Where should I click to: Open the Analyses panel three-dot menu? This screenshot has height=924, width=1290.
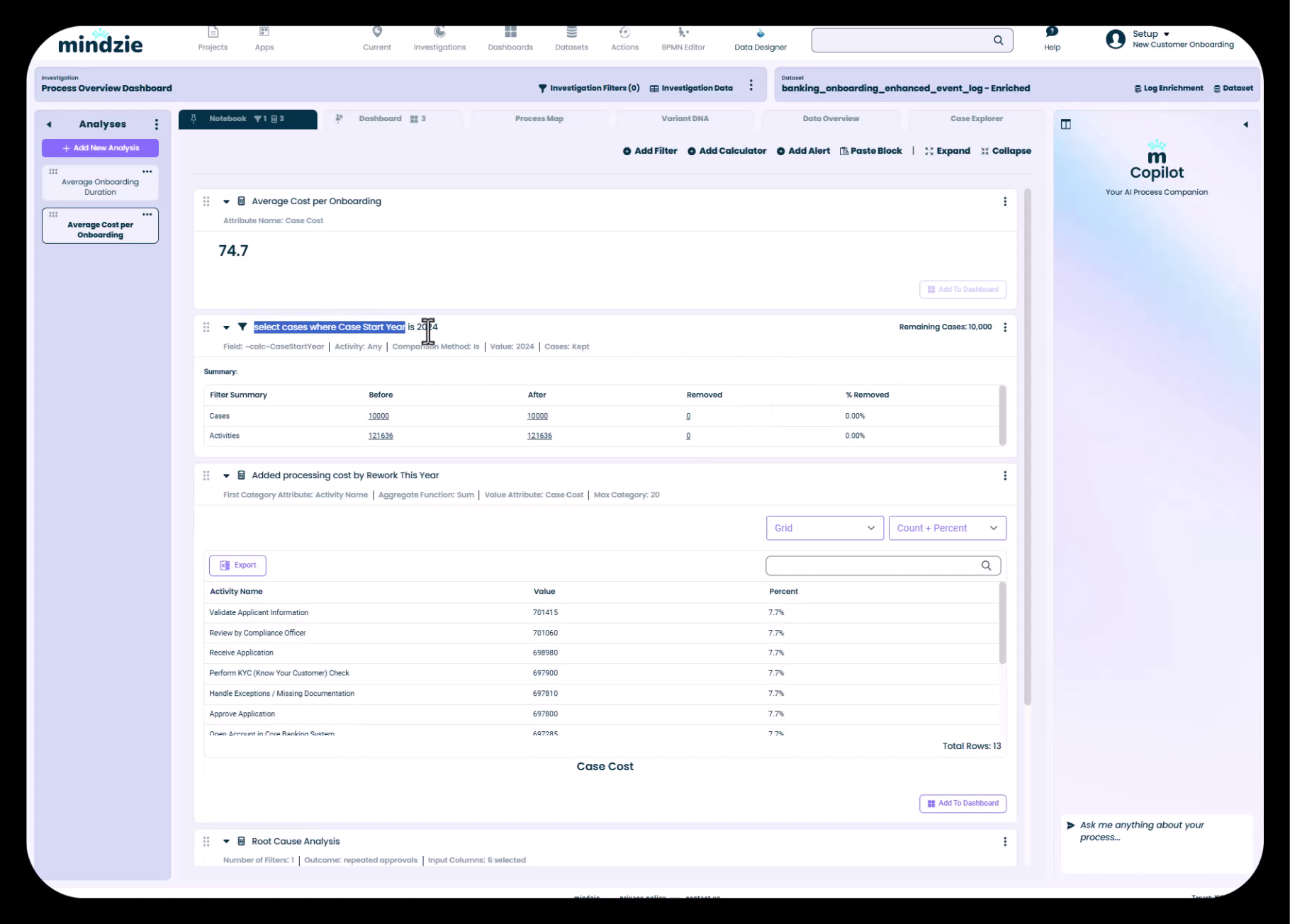156,125
